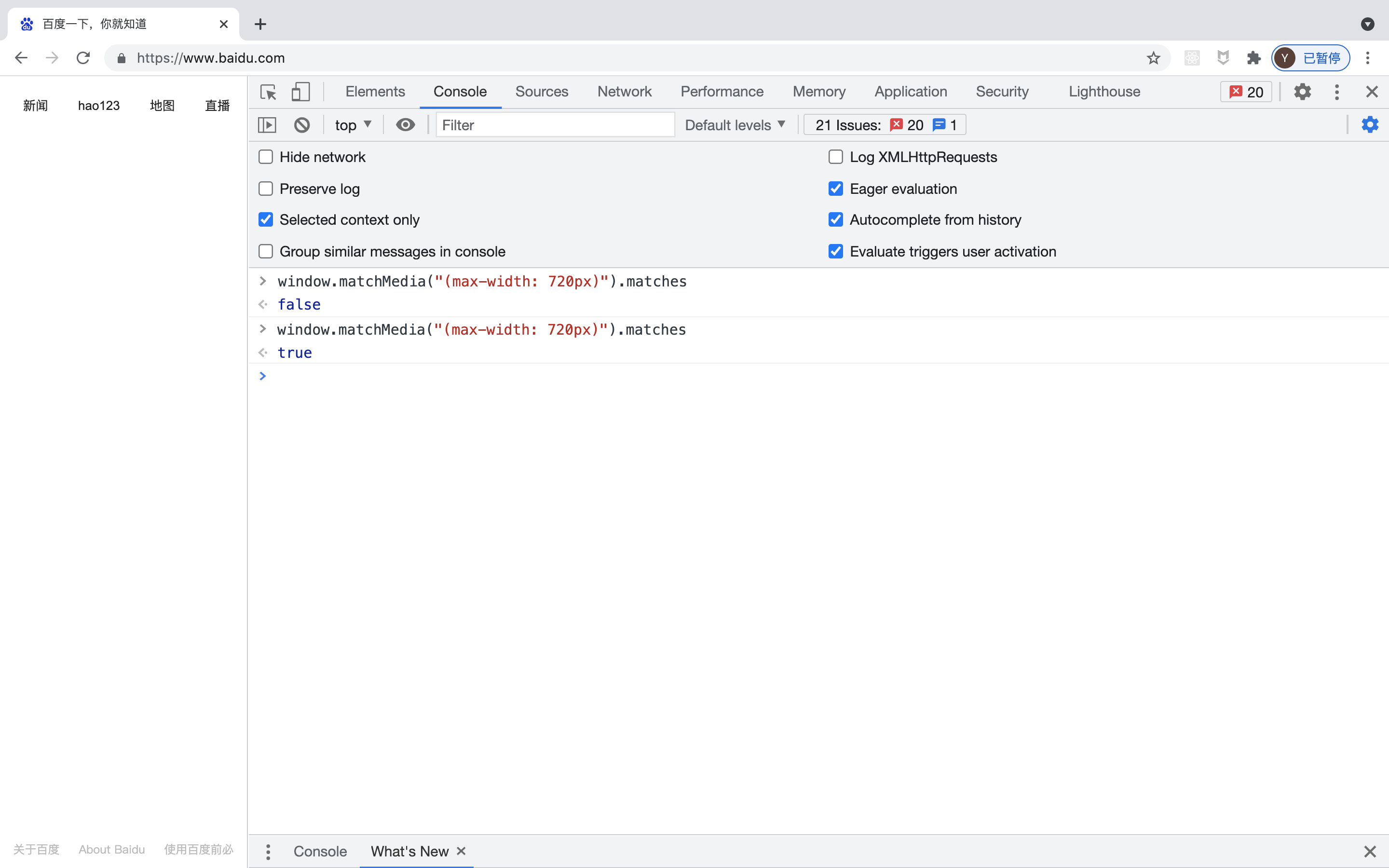Click the About Baidu footer link
Viewport: 1389px width, 868px height.
click(112, 850)
